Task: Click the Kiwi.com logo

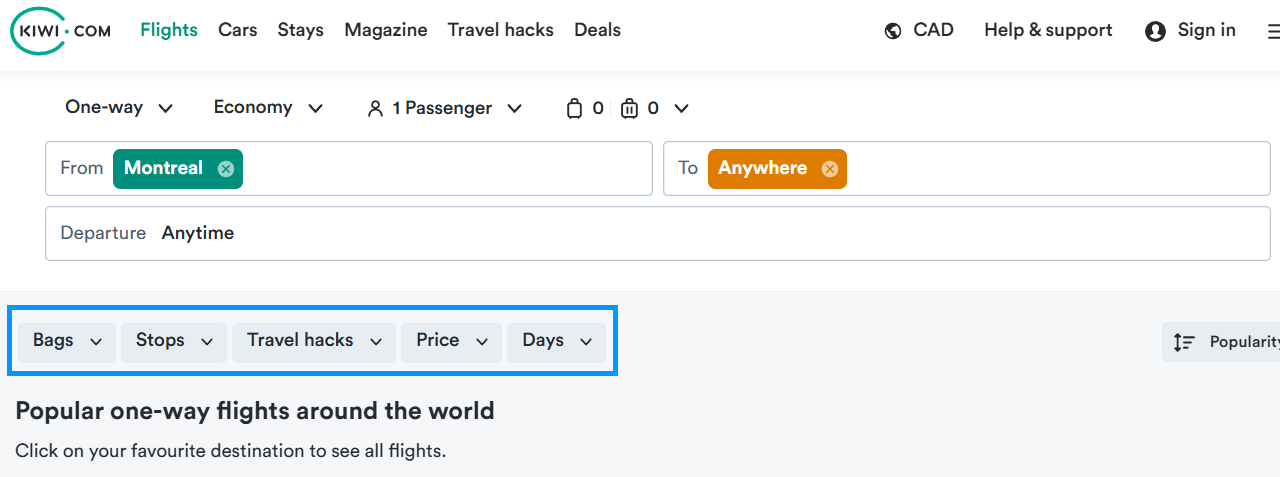Action: (x=61, y=31)
